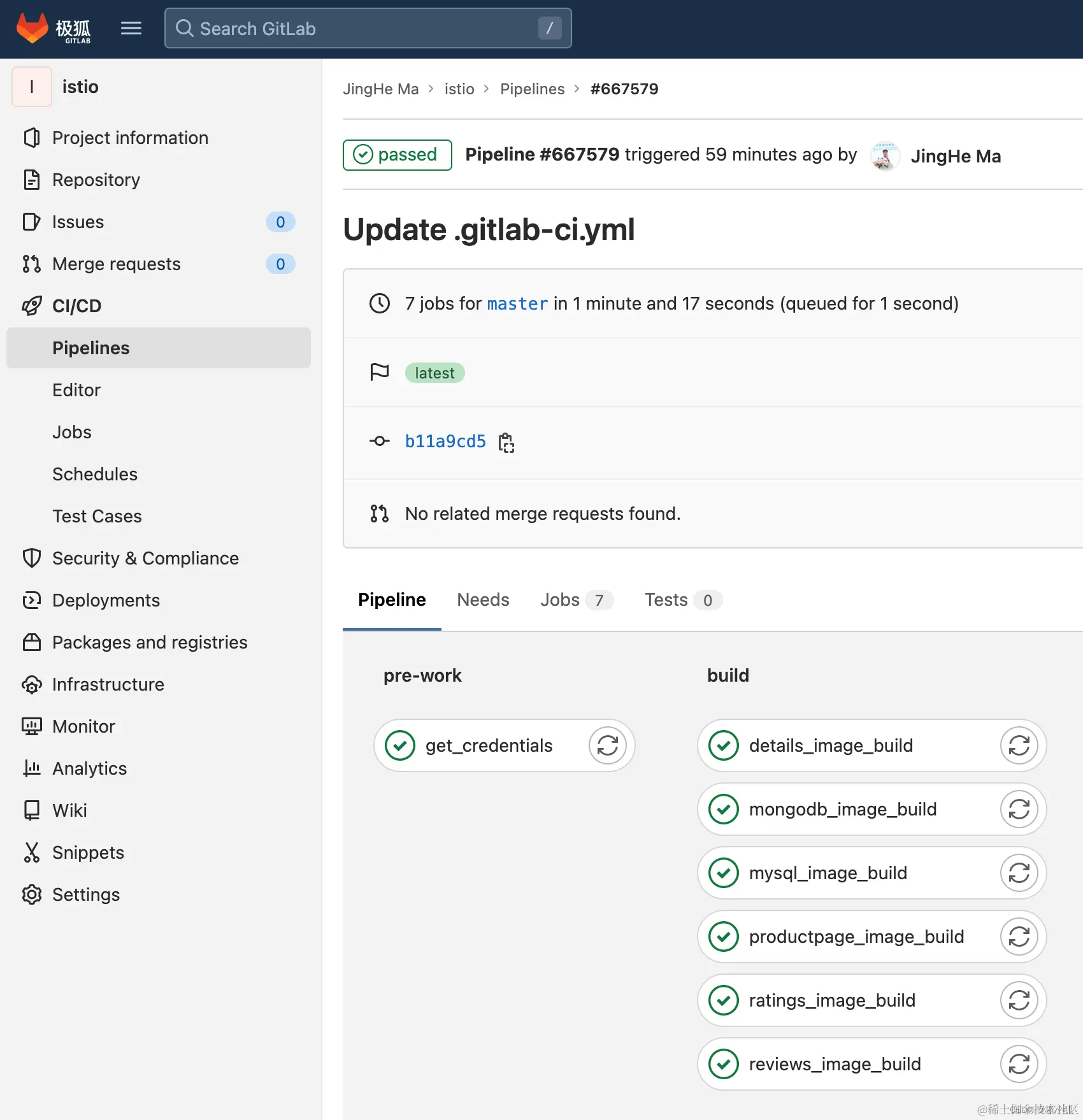Retry the details_image_build job

1019,745
